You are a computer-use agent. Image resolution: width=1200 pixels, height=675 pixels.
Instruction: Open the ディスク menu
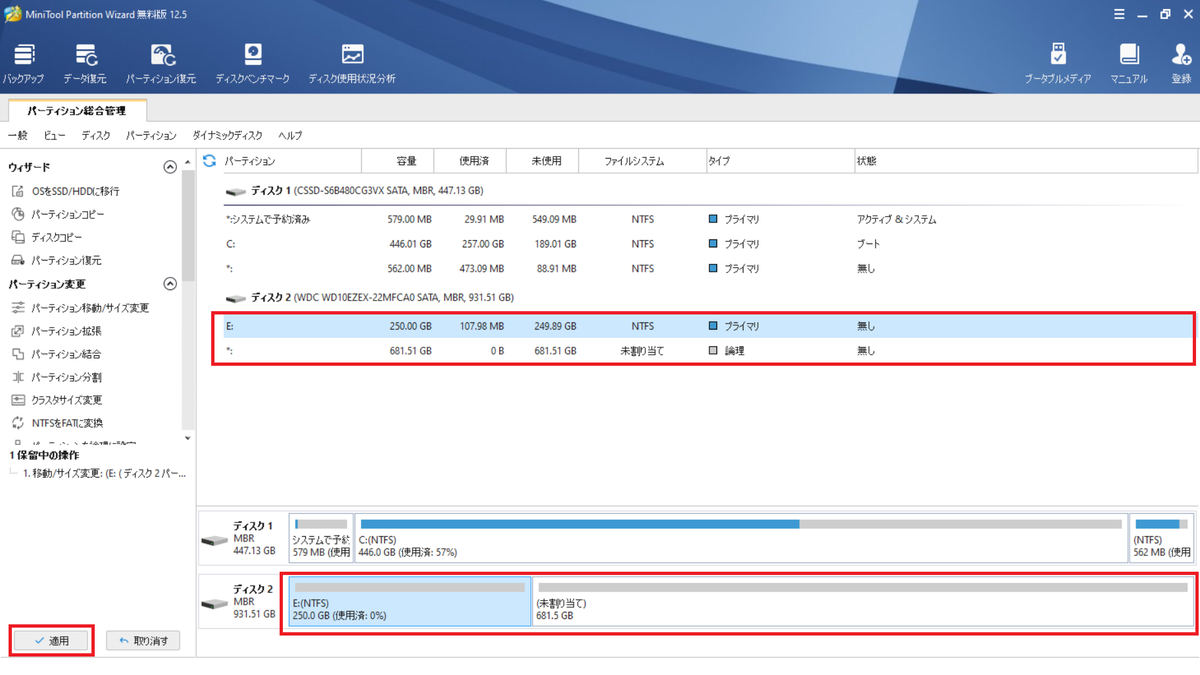pyautogui.click(x=96, y=135)
